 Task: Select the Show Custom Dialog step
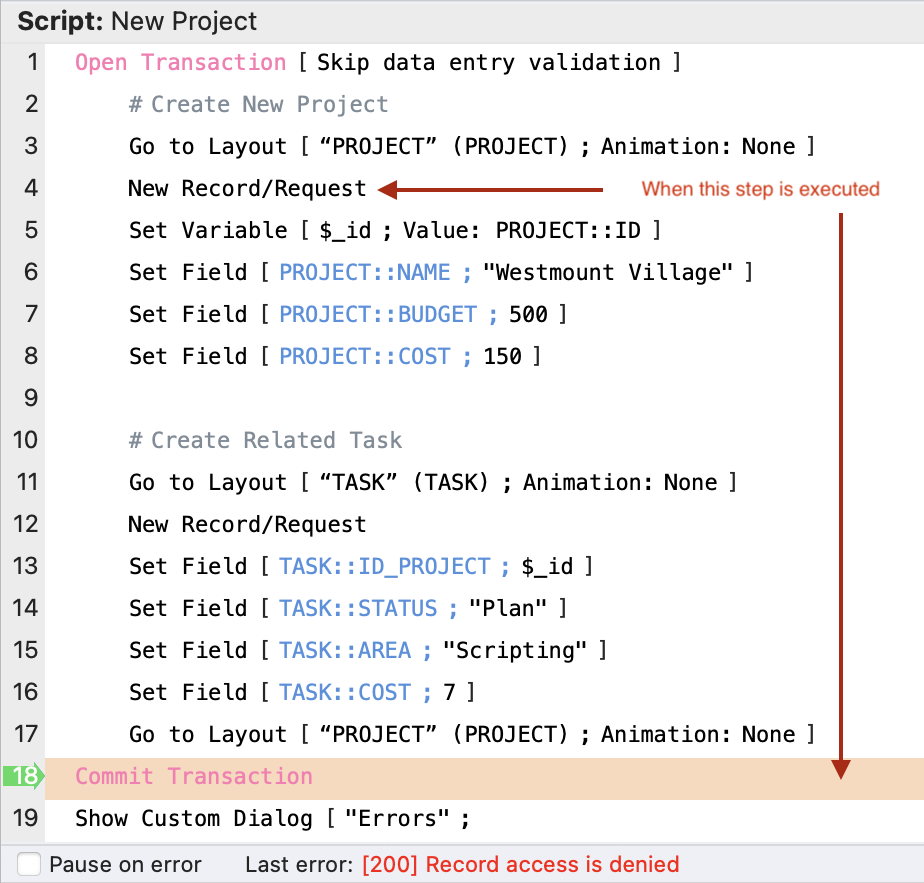(x=272, y=819)
